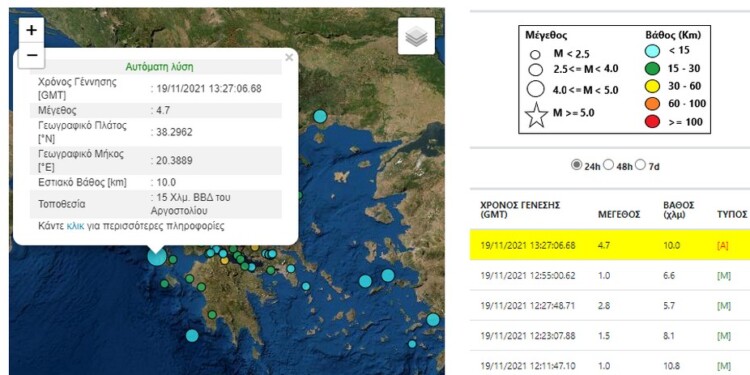Click the ΜΕΓΕΘΟΣ column header

[x=619, y=215]
